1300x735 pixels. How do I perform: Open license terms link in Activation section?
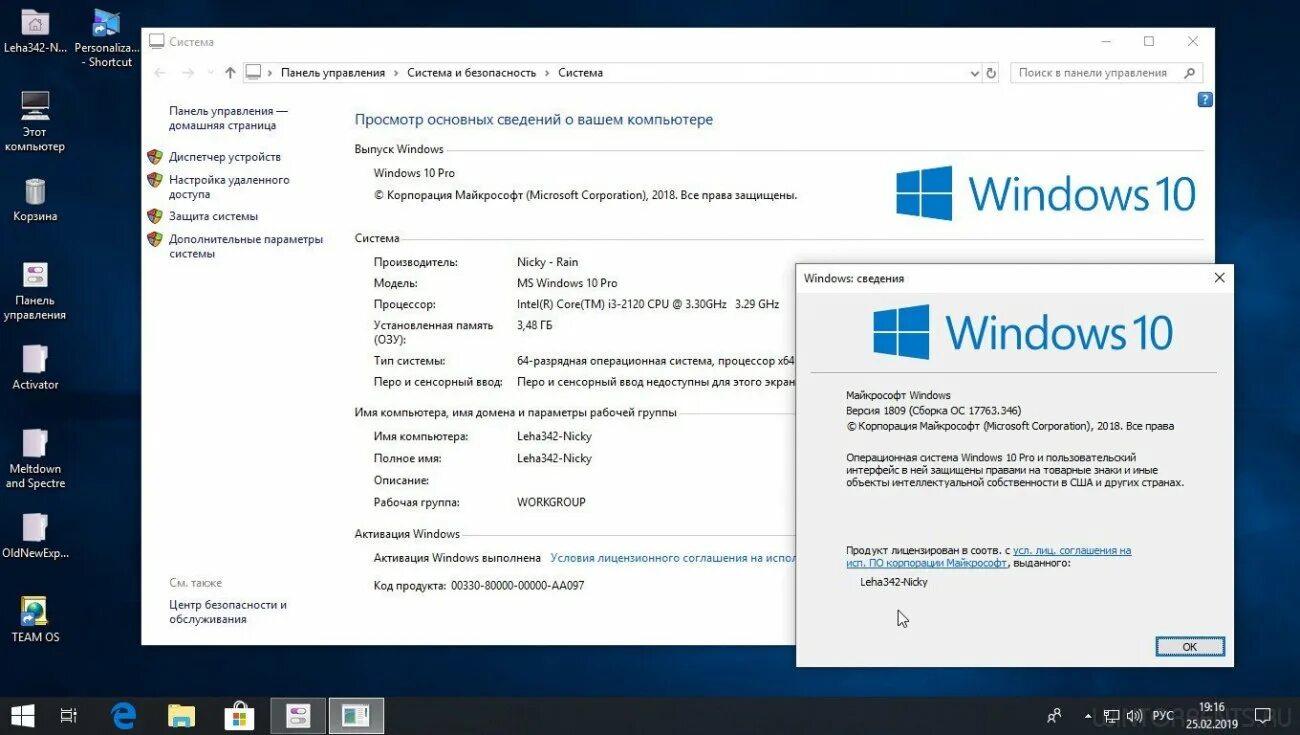pyautogui.click(x=672, y=558)
